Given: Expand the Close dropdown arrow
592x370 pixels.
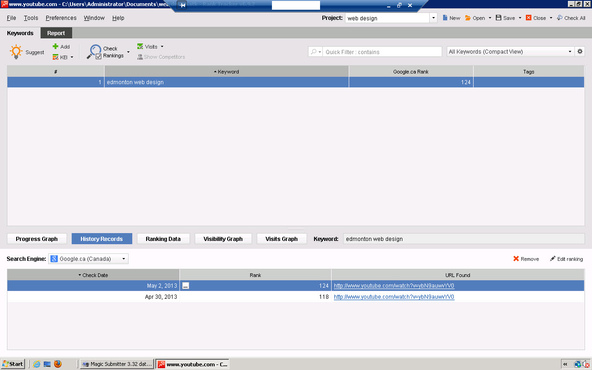Looking at the screenshot, I should point(551,18).
